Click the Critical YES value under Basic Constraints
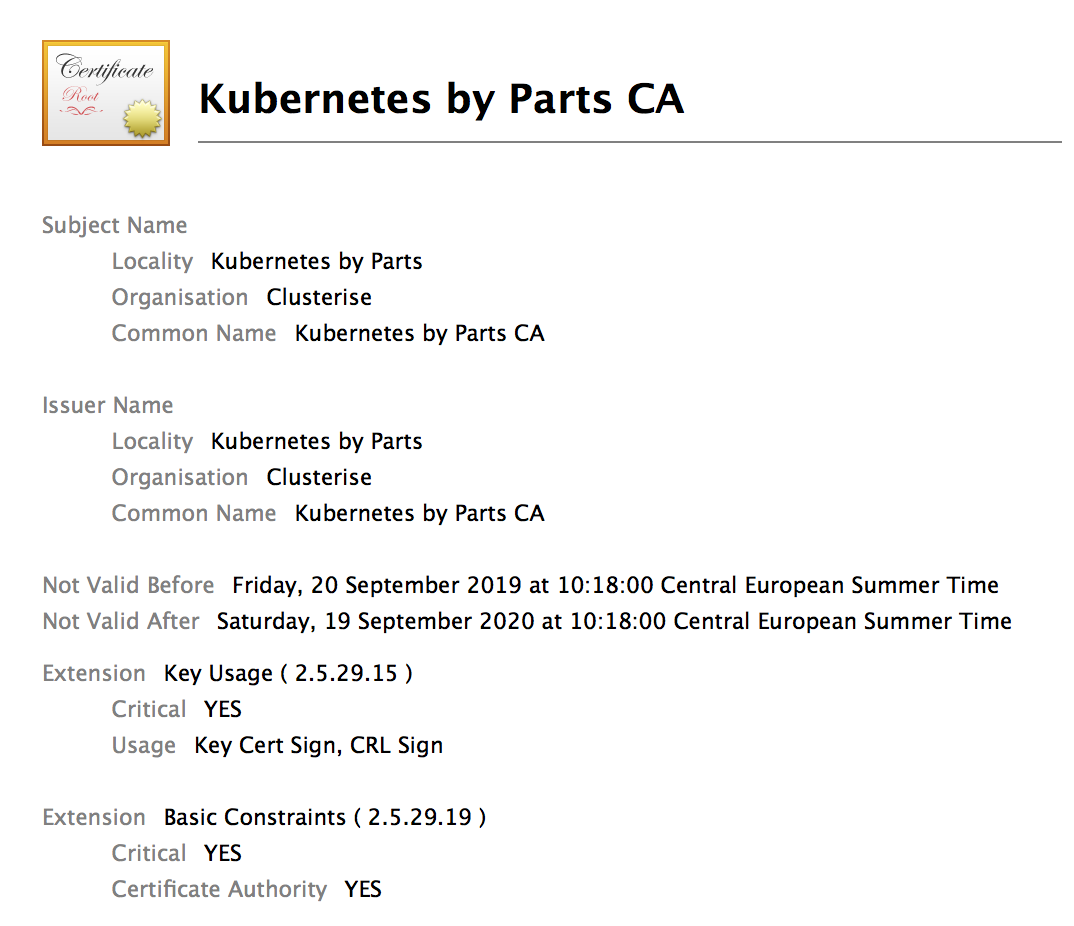 click(x=223, y=853)
